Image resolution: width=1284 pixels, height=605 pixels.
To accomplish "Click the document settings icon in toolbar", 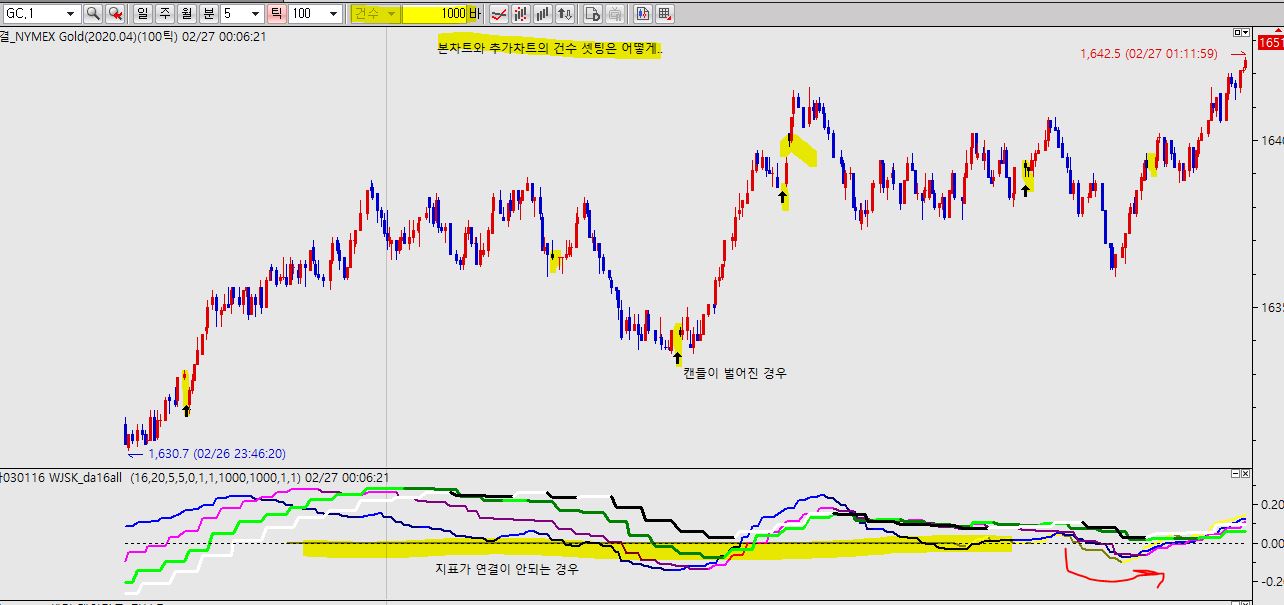I will [592, 14].
